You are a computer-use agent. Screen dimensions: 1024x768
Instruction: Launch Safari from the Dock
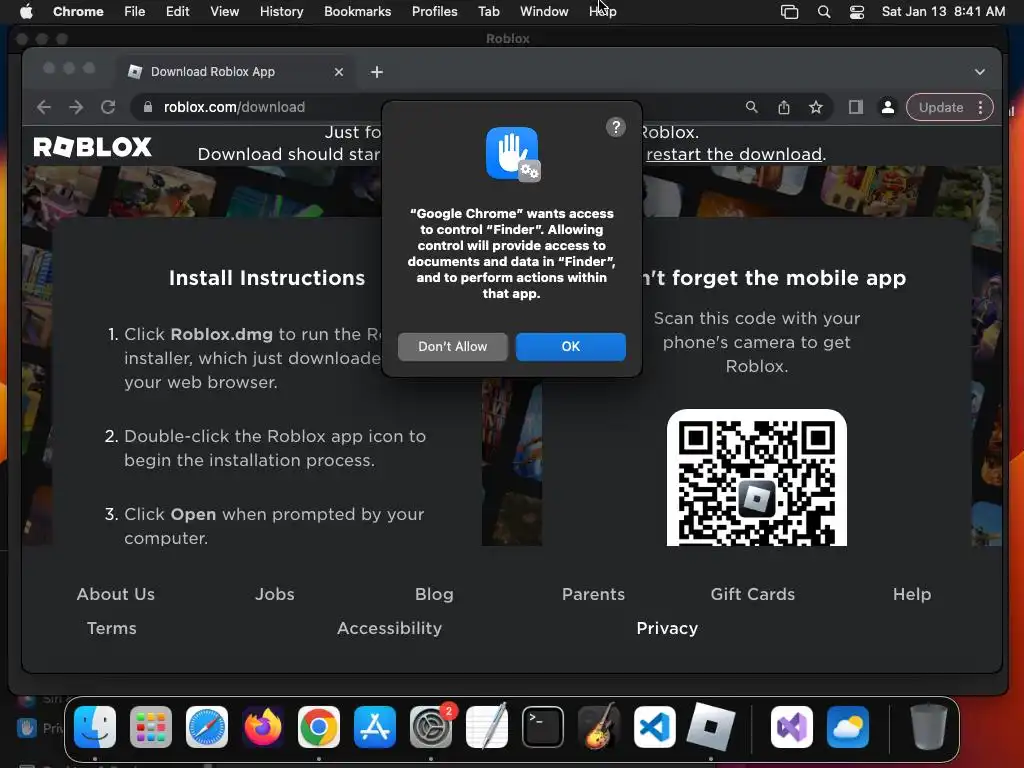point(207,727)
